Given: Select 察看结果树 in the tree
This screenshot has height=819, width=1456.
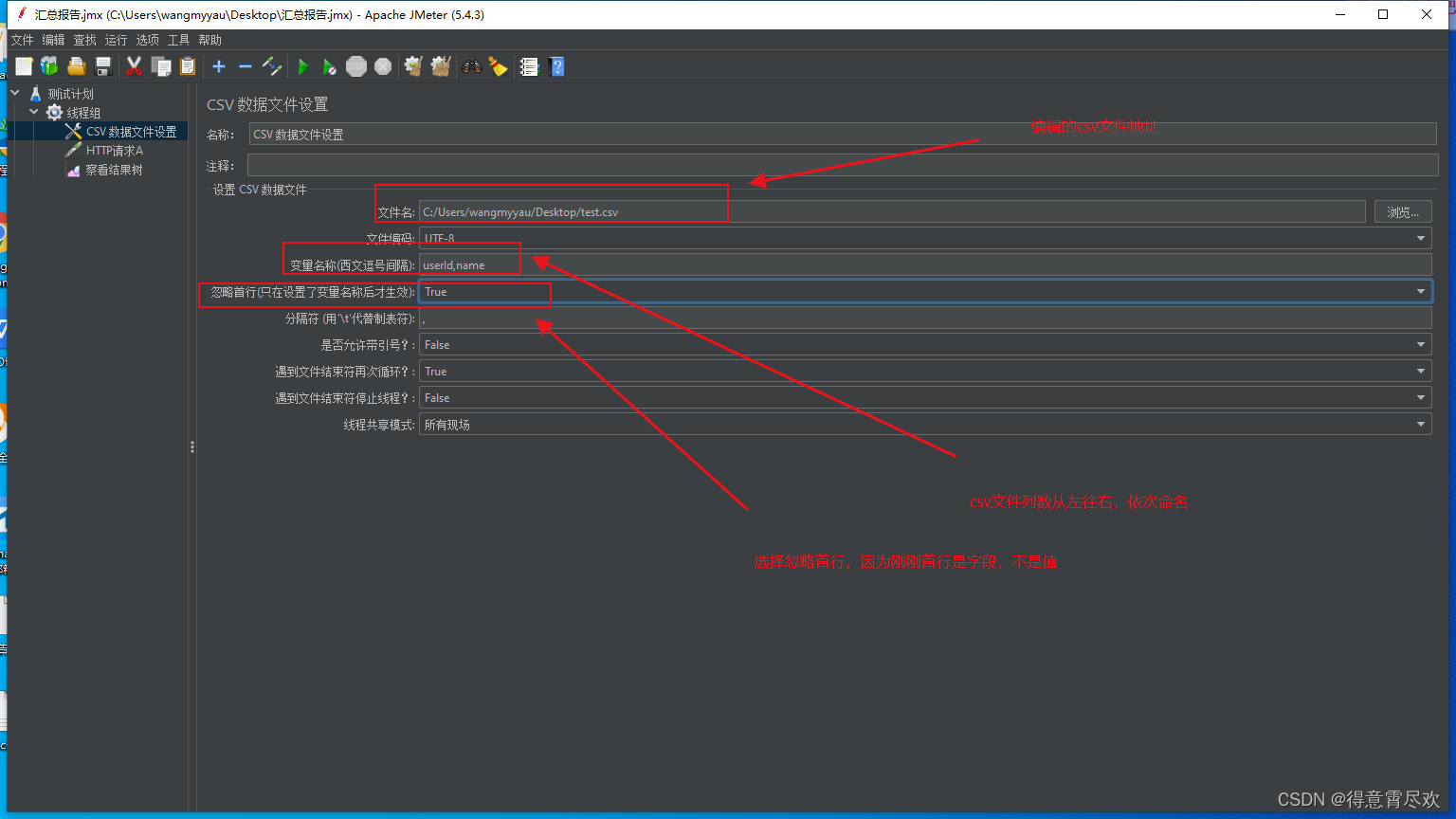Looking at the screenshot, I should click(114, 170).
